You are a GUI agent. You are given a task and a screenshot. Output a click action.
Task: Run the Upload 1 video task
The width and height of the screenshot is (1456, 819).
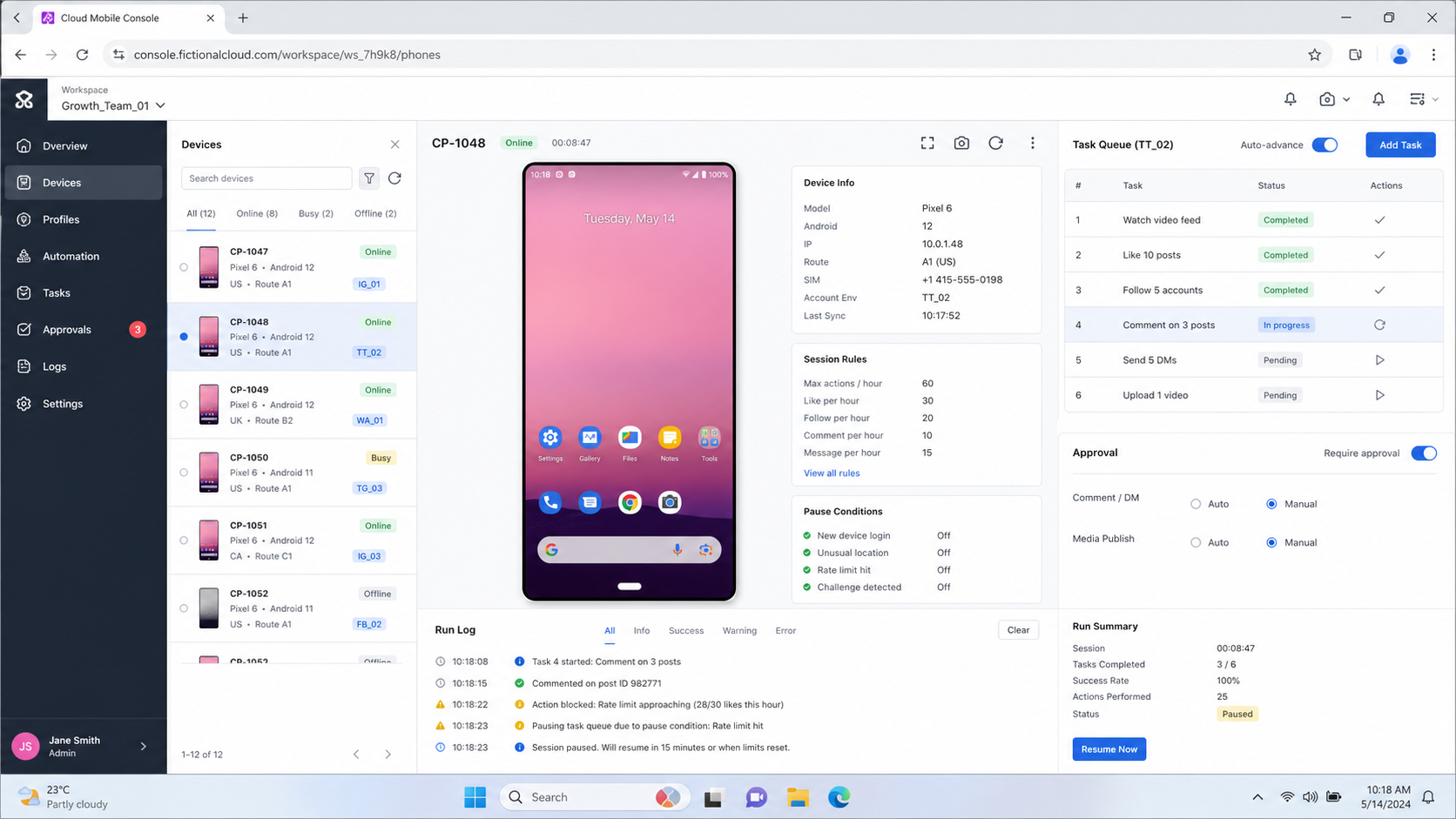coord(1379,395)
